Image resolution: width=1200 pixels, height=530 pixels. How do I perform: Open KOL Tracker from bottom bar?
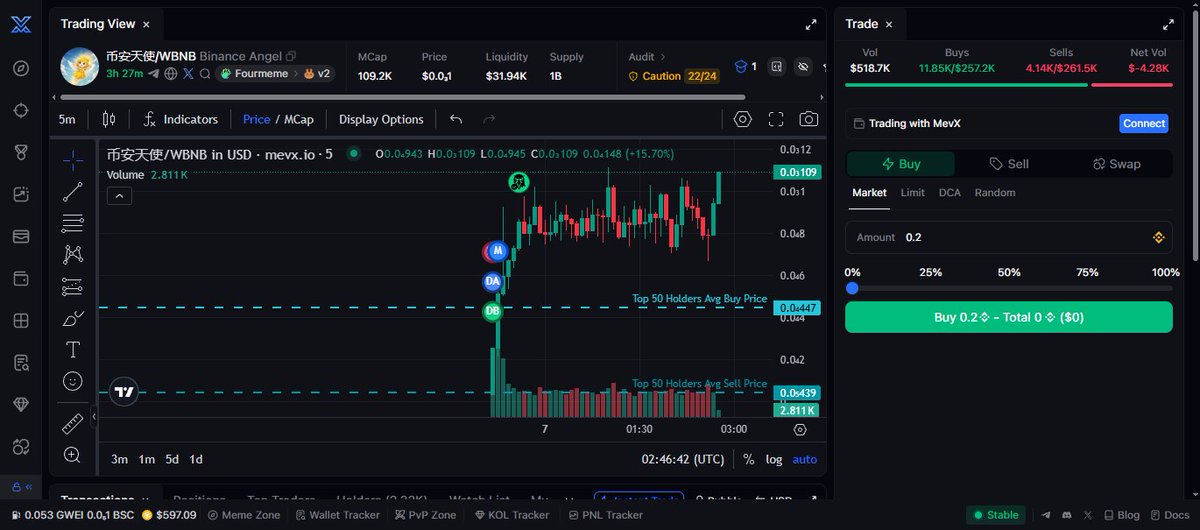pyautogui.click(x=510, y=515)
